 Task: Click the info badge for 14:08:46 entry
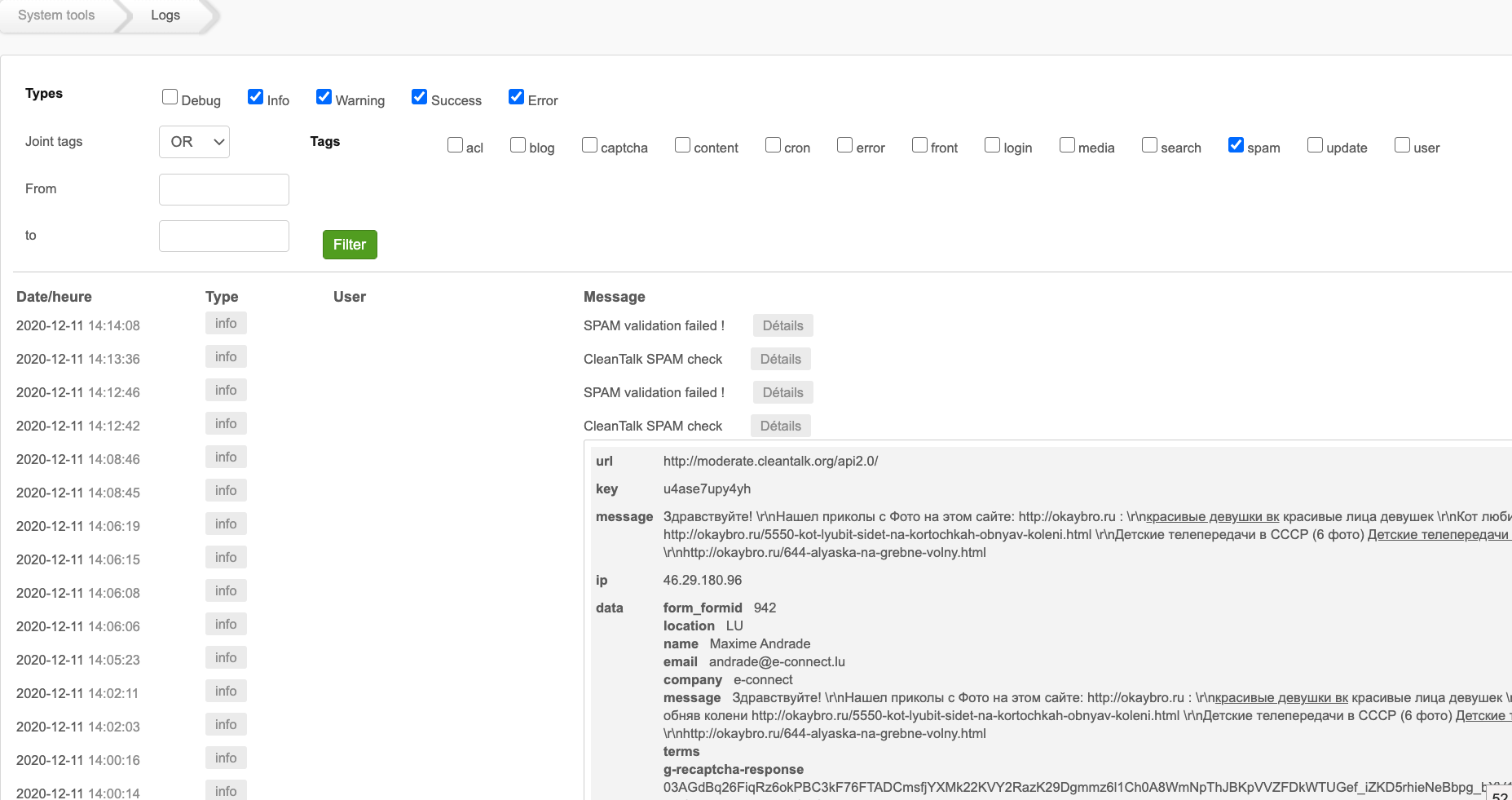(226, 457)
